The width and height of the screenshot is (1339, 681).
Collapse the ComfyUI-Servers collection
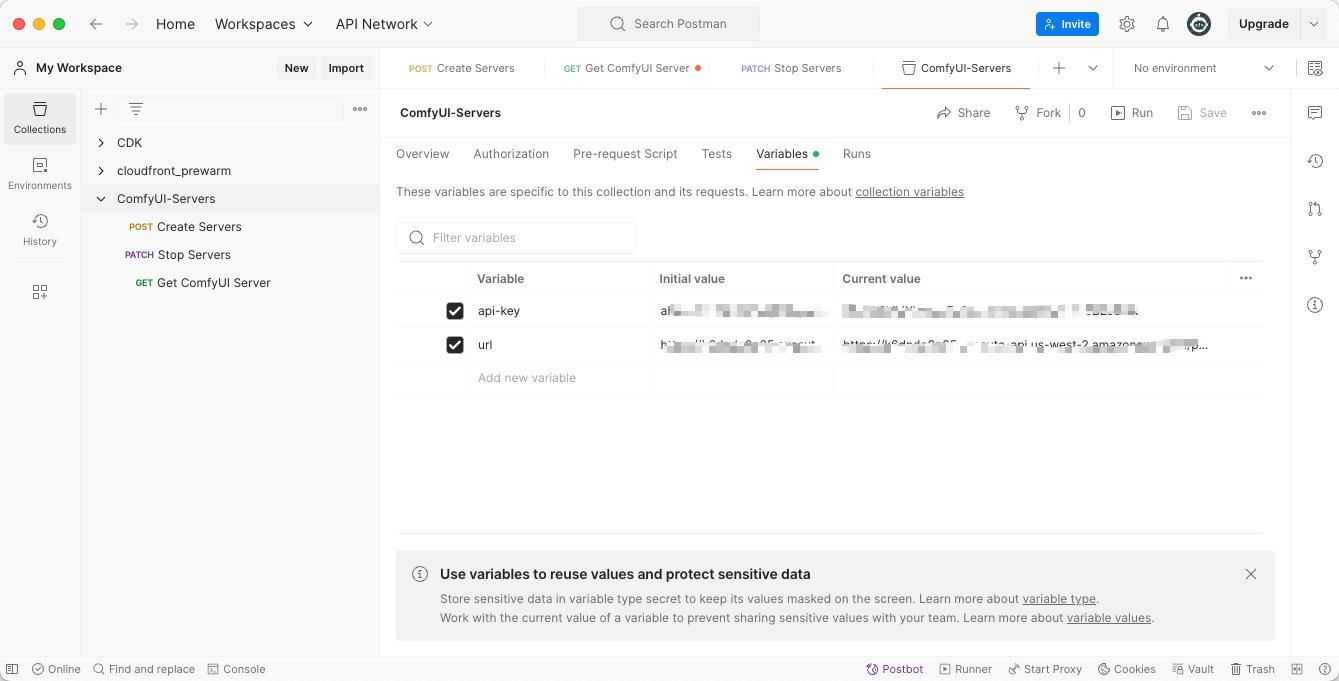[x=101, y=199]
